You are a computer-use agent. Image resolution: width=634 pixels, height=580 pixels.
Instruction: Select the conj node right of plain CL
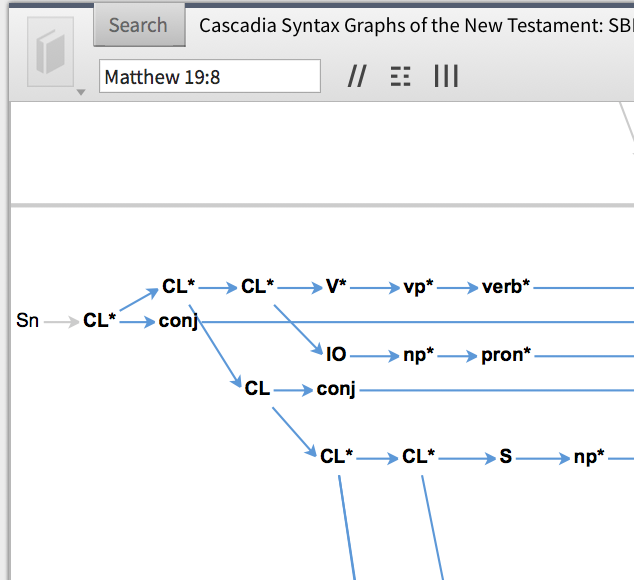click(336, 388)
